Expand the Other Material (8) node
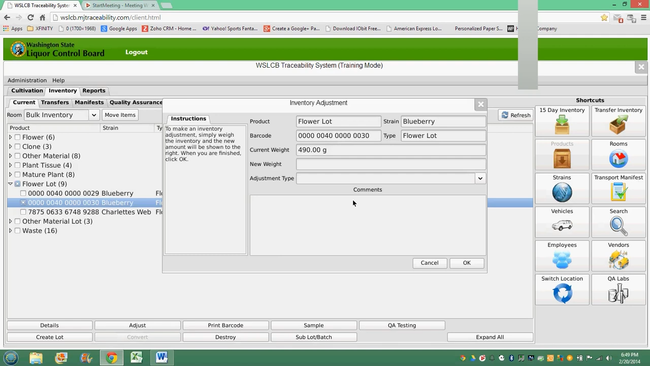The width and height of the screenshot is (650, 366). 10,156
